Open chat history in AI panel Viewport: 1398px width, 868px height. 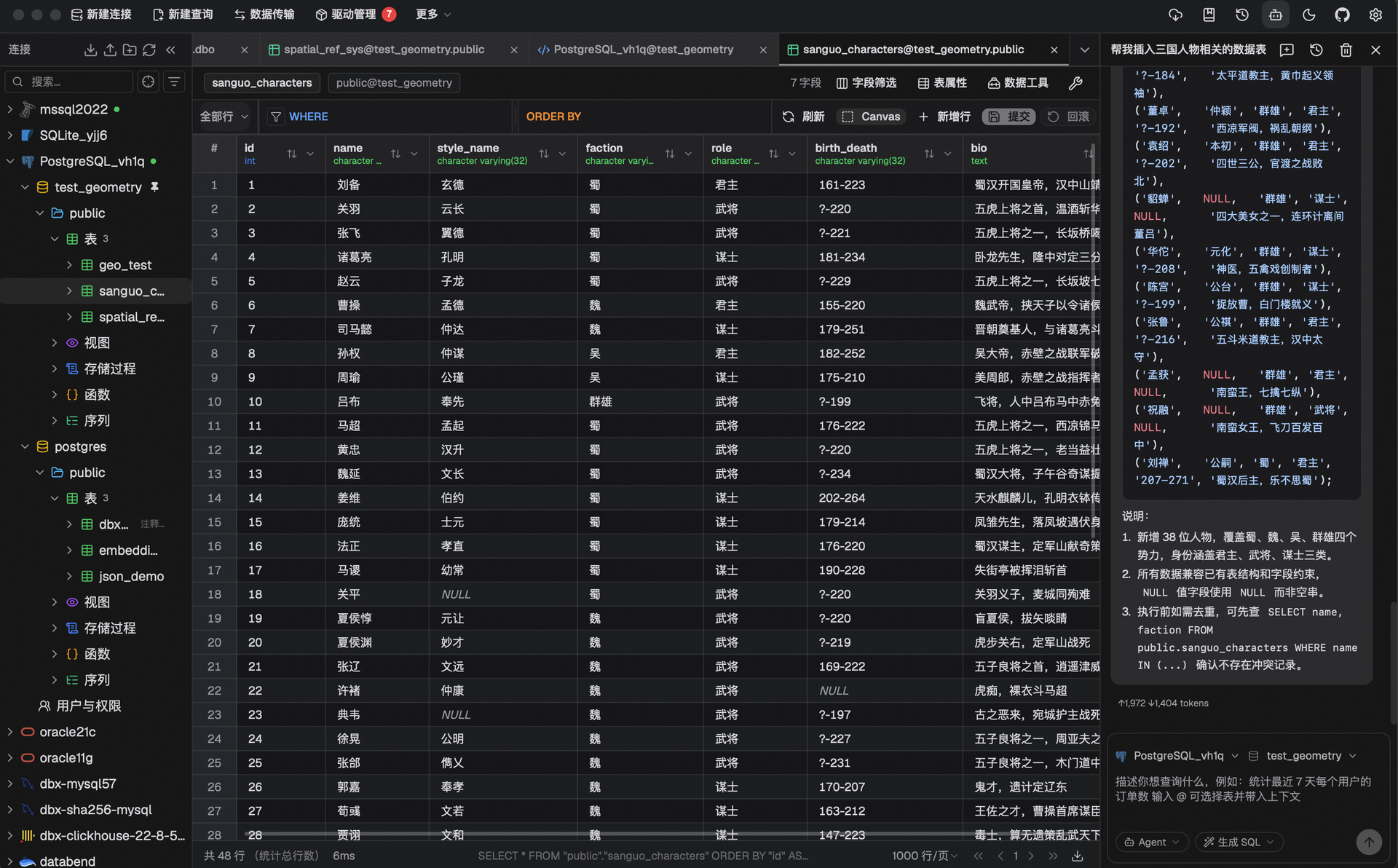[x=1316, y=50]
